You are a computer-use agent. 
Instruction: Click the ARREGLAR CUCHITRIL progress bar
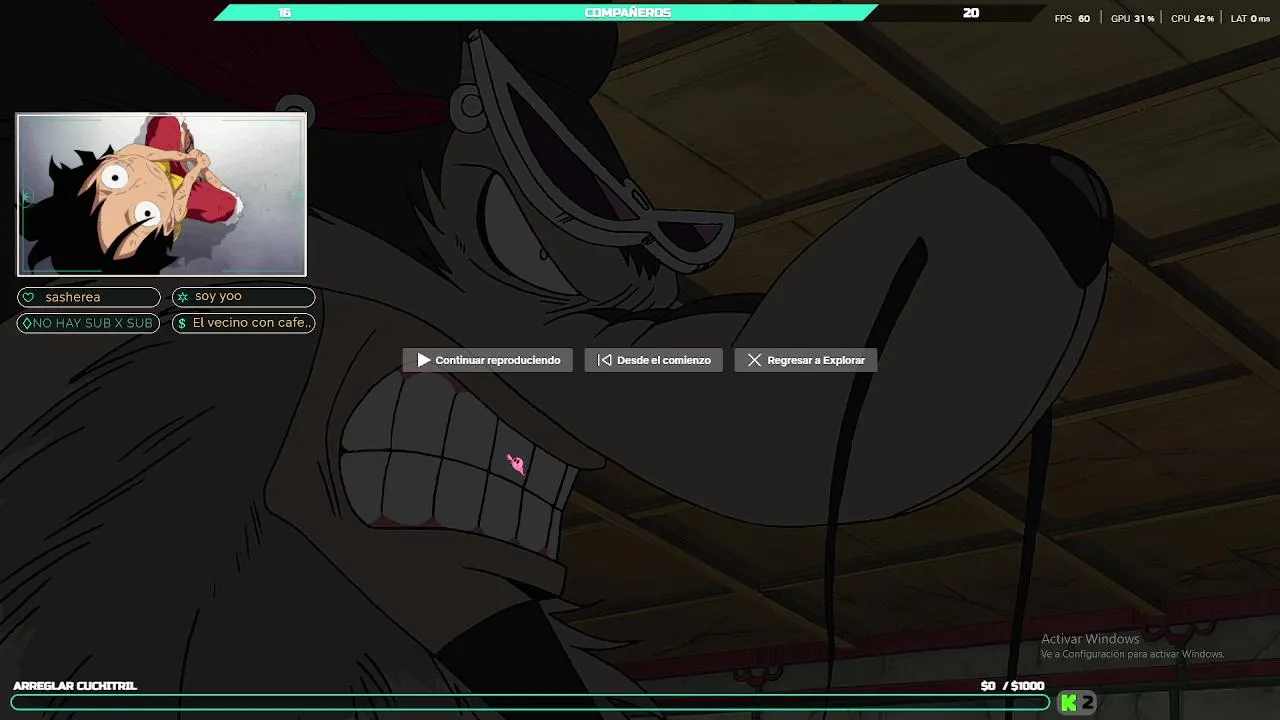[530, 703]
